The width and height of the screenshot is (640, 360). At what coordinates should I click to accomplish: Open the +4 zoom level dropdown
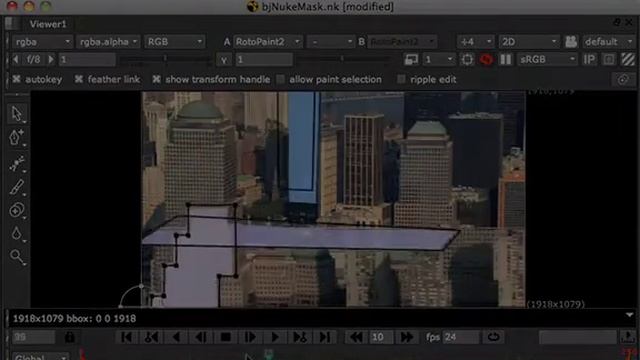point(475,42)
